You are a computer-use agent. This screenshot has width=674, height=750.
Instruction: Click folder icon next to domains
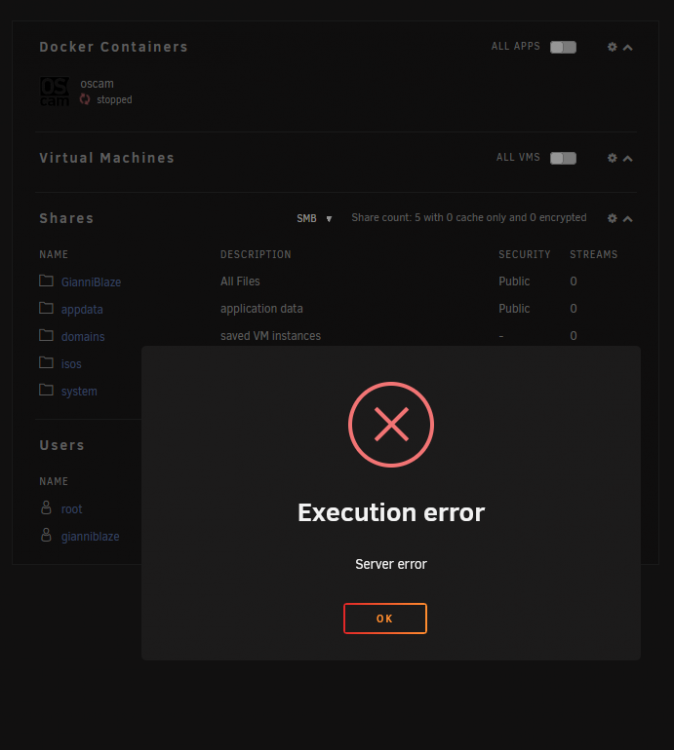click(46, 335)
